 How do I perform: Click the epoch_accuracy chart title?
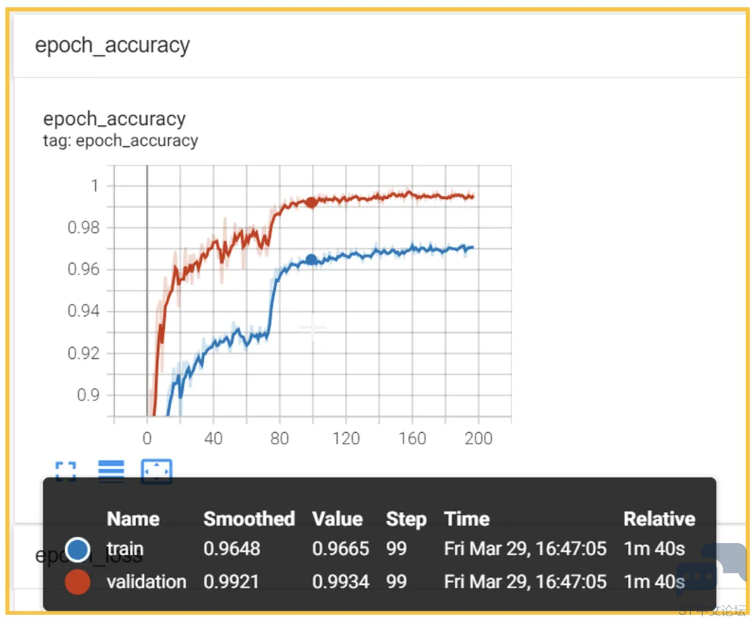tap(115, 118)
